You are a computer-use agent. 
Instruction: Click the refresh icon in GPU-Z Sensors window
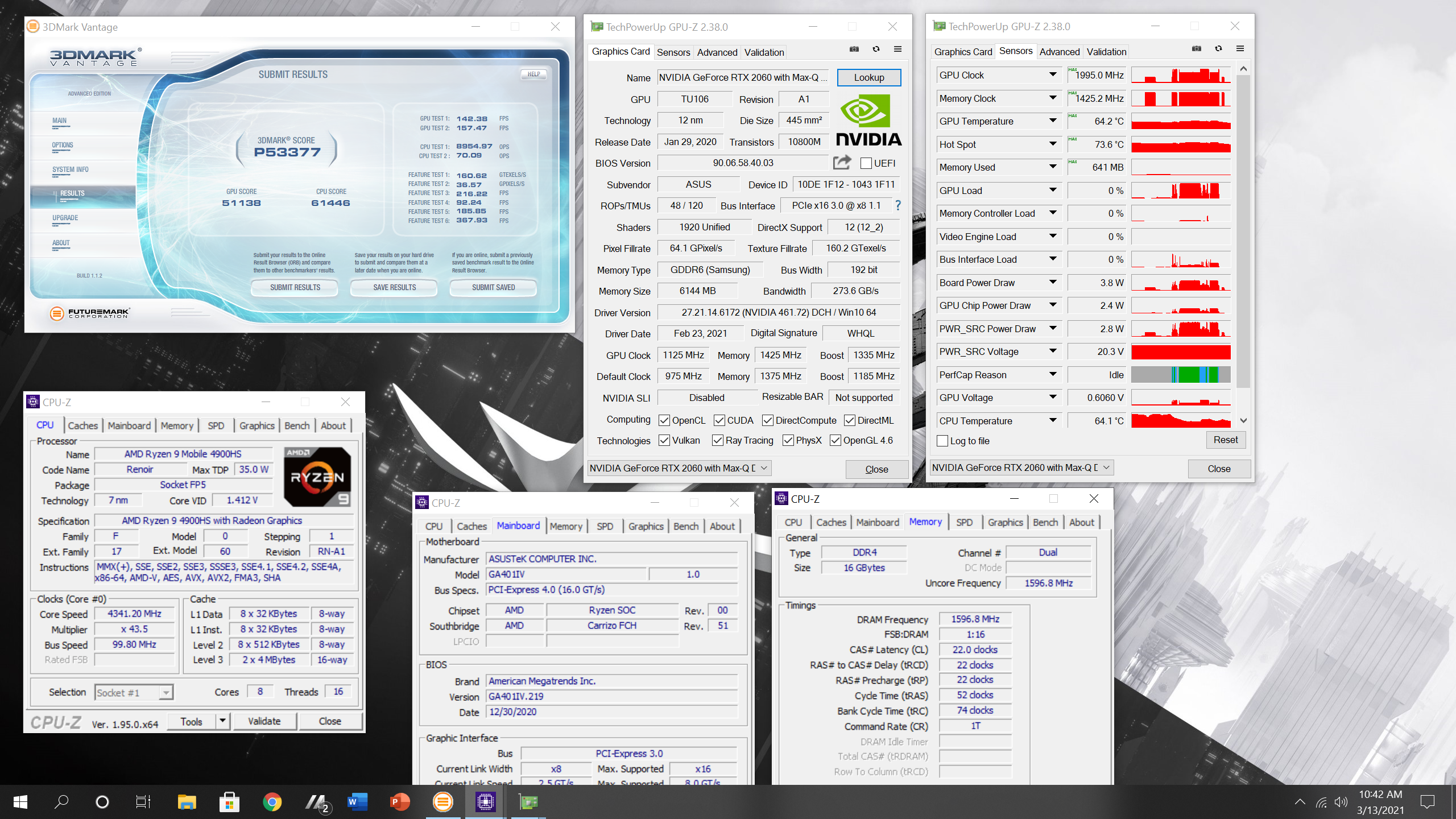1218,49
